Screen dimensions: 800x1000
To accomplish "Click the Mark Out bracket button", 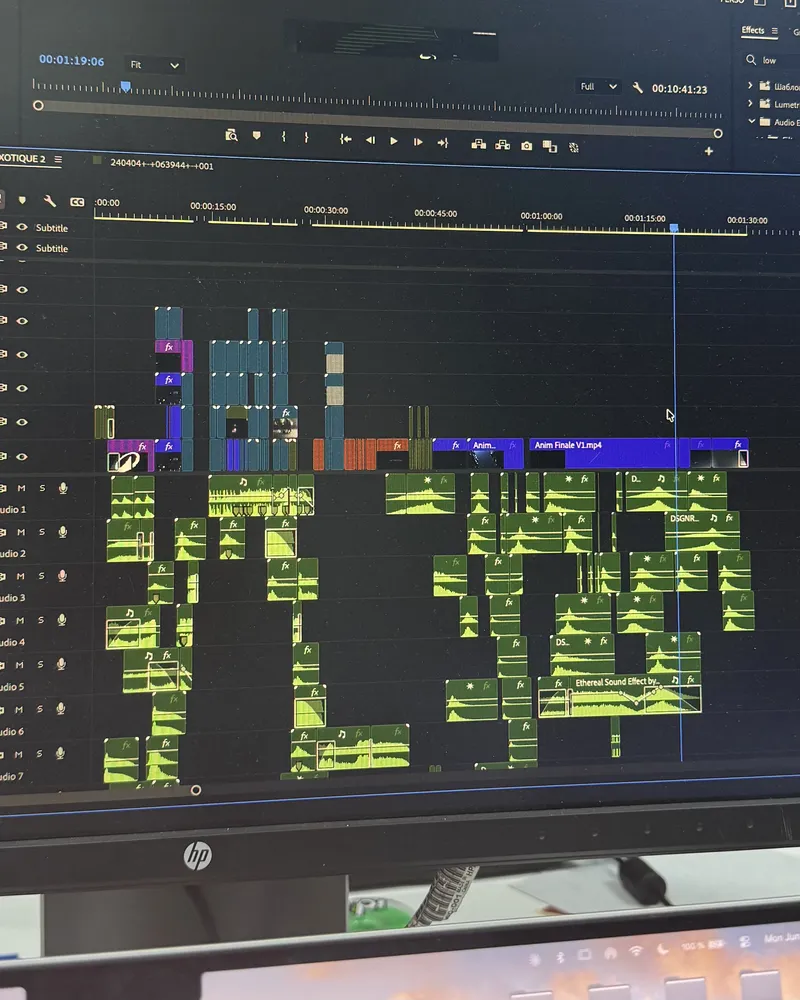I will tap(306, 137).
